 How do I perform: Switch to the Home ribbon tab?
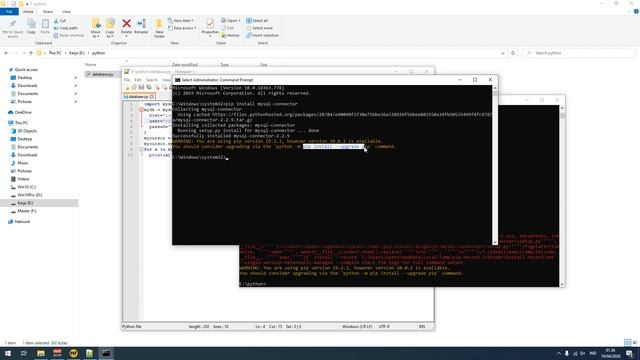pyautogui.click(x=28, y=12)
